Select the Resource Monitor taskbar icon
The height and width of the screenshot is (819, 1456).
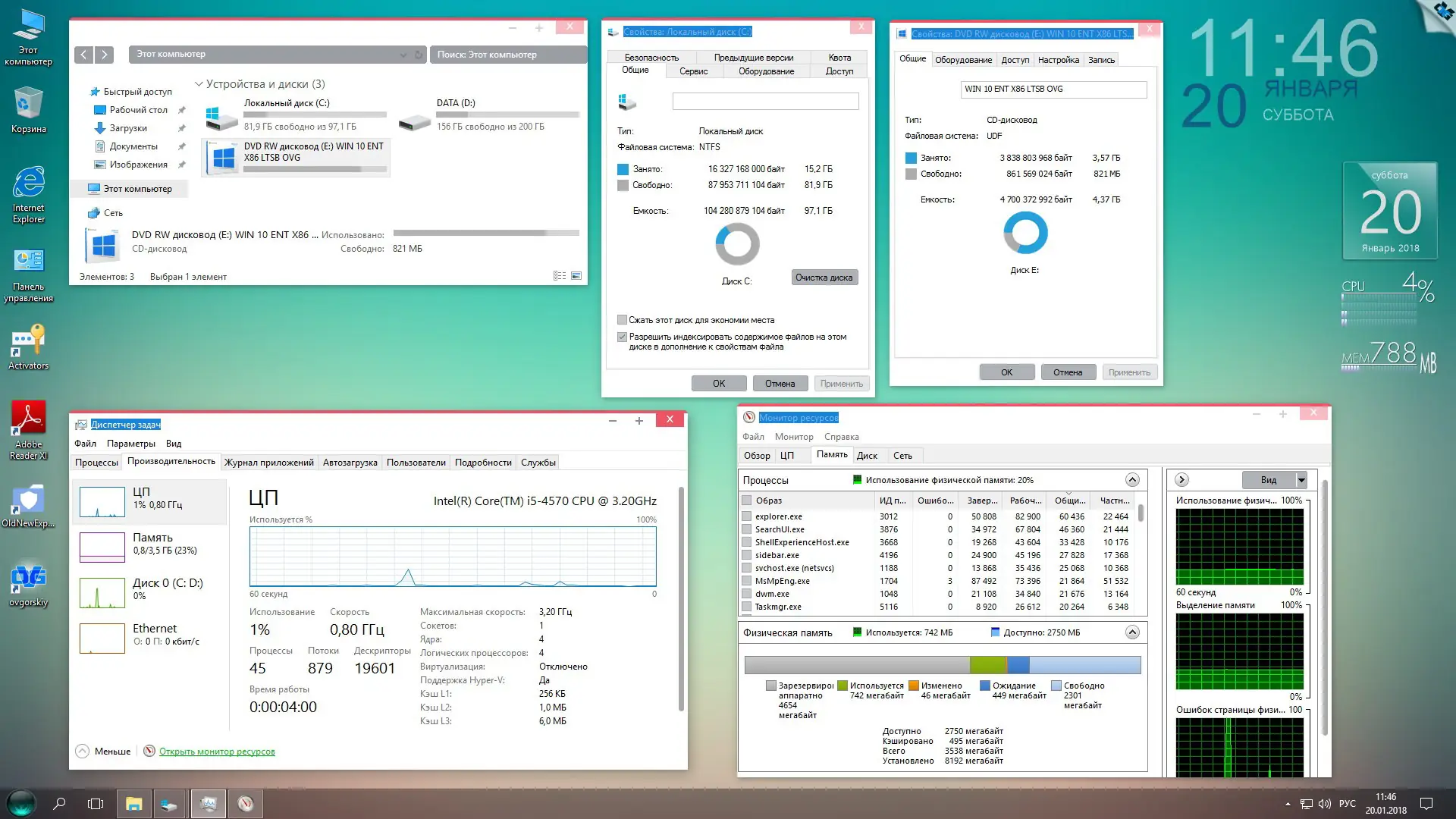245,804
